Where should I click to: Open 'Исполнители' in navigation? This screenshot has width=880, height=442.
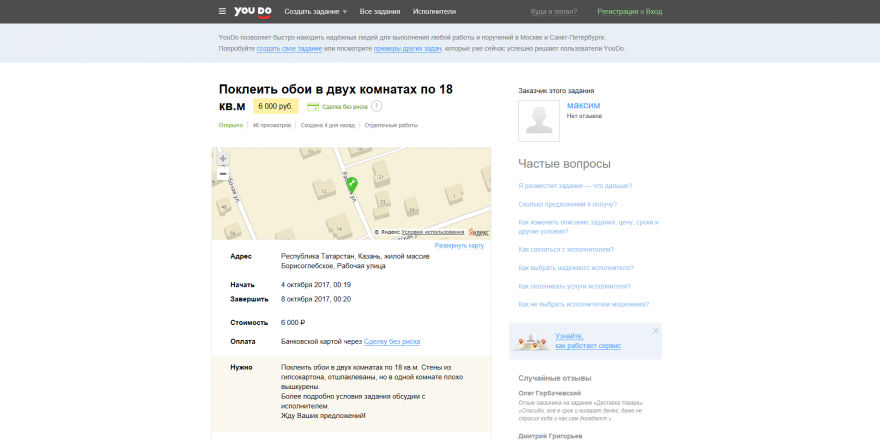click(x=434, y=11)
